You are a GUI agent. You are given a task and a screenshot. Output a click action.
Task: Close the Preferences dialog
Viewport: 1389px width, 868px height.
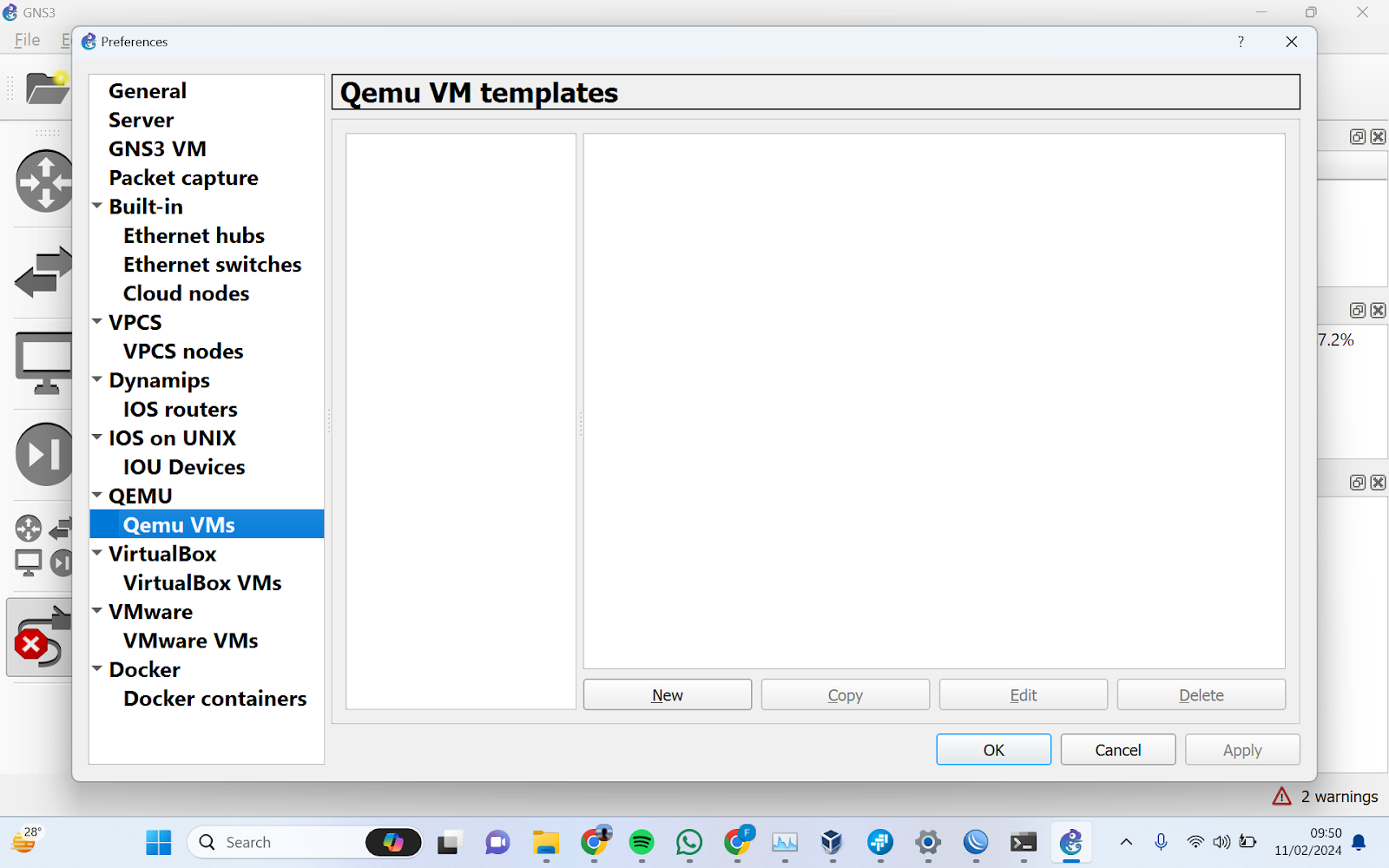pos(1292,42)
